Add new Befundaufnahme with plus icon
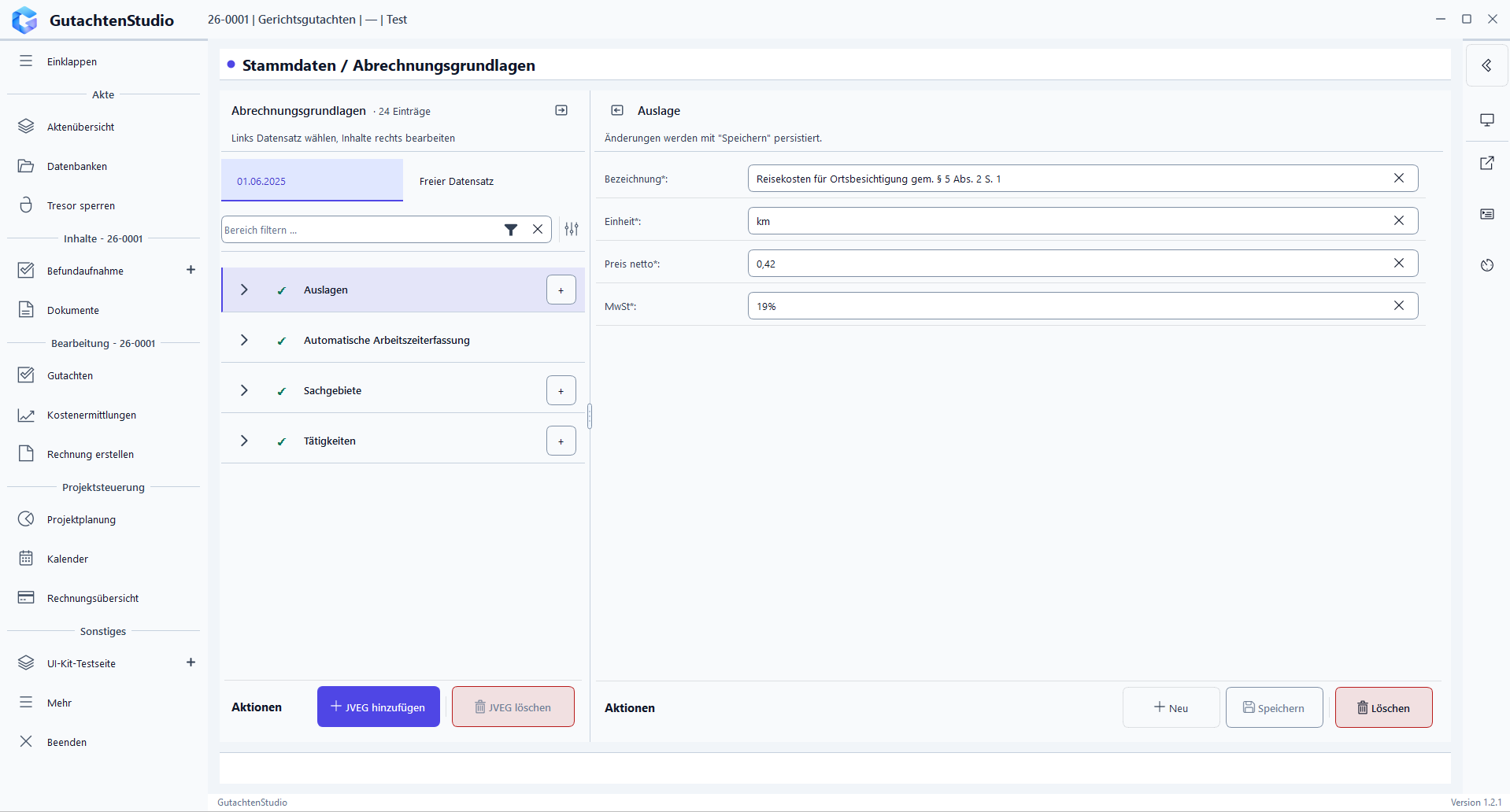The width and height of the screenshot is (1510, 812). click(191, 270)
